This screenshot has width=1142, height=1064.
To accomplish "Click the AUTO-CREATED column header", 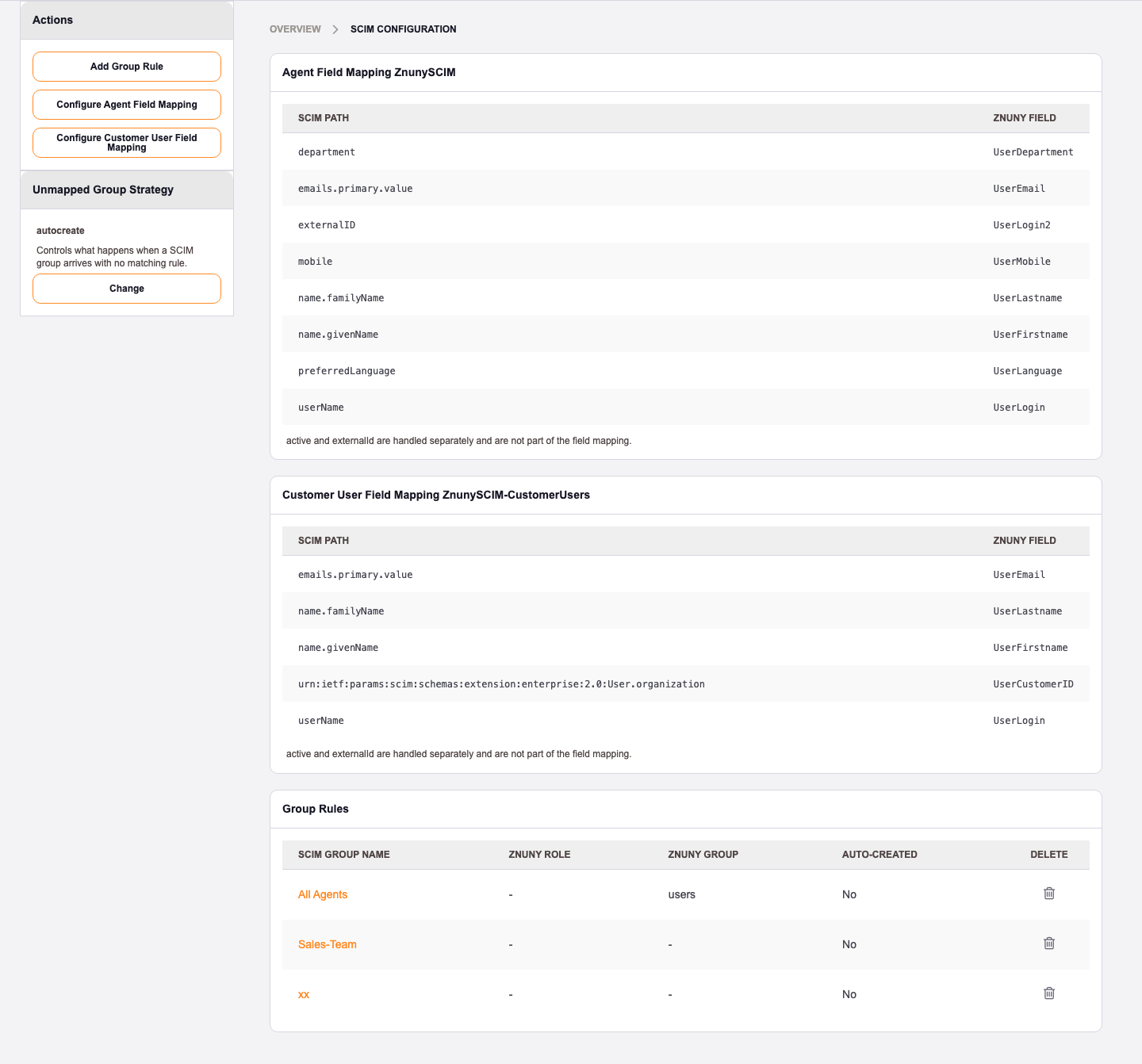I will click(879, 855).
